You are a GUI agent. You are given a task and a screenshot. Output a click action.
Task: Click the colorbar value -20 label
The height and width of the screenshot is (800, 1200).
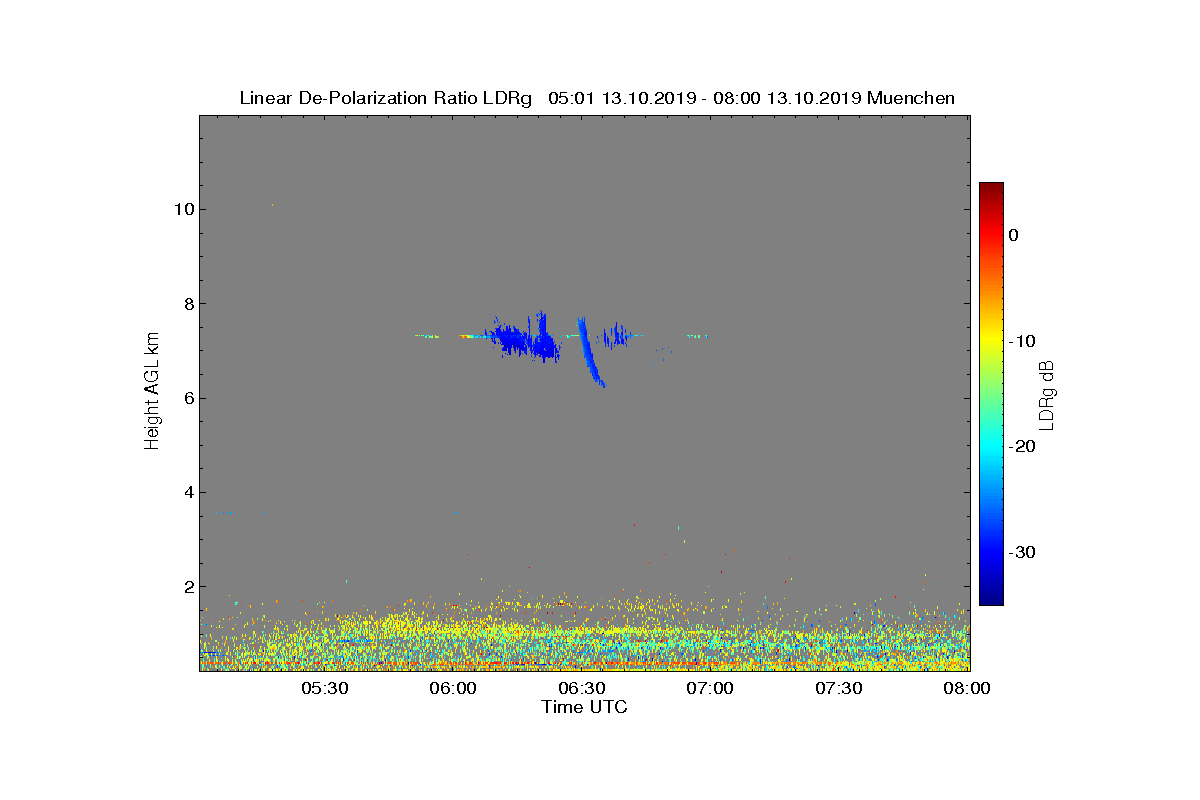pyautogui.click(x=1021, y=447)
